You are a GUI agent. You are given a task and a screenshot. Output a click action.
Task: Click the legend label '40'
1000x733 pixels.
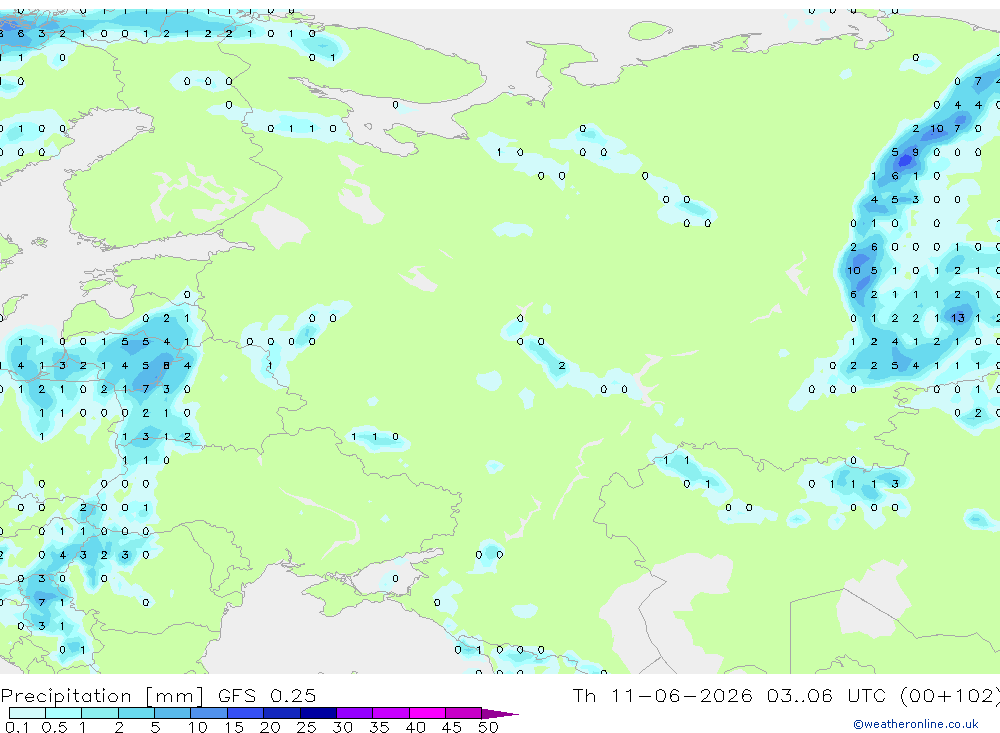pos(416,727)
